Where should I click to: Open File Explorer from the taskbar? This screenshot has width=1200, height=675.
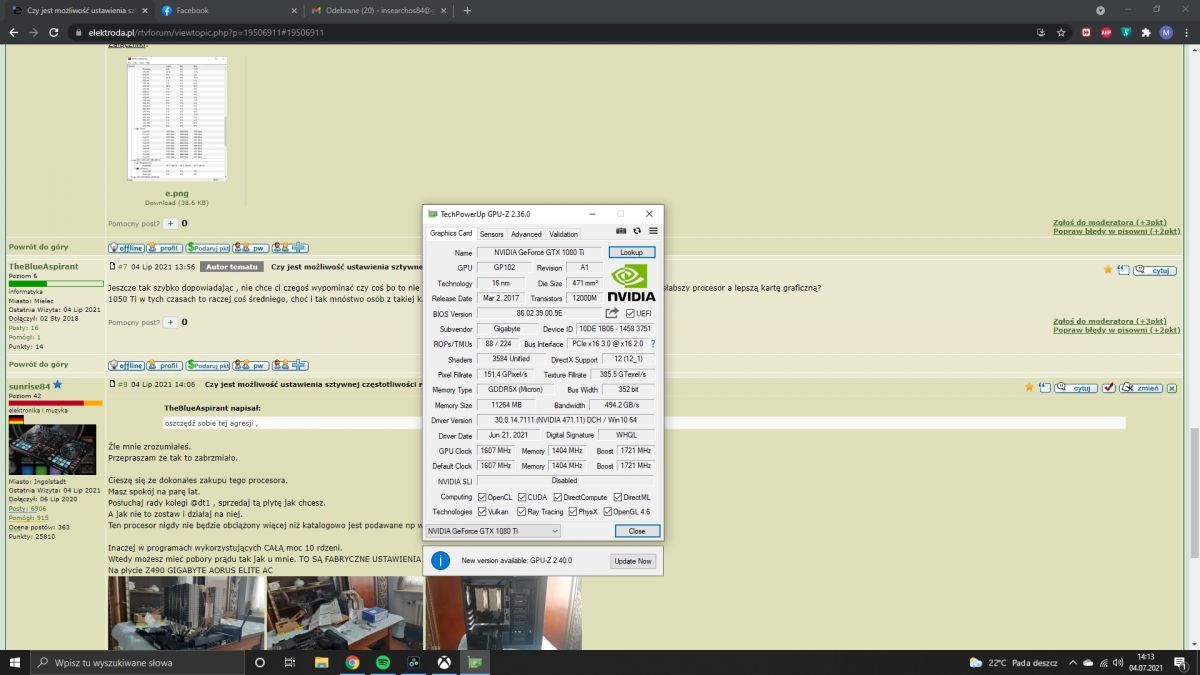pos(321,662)
